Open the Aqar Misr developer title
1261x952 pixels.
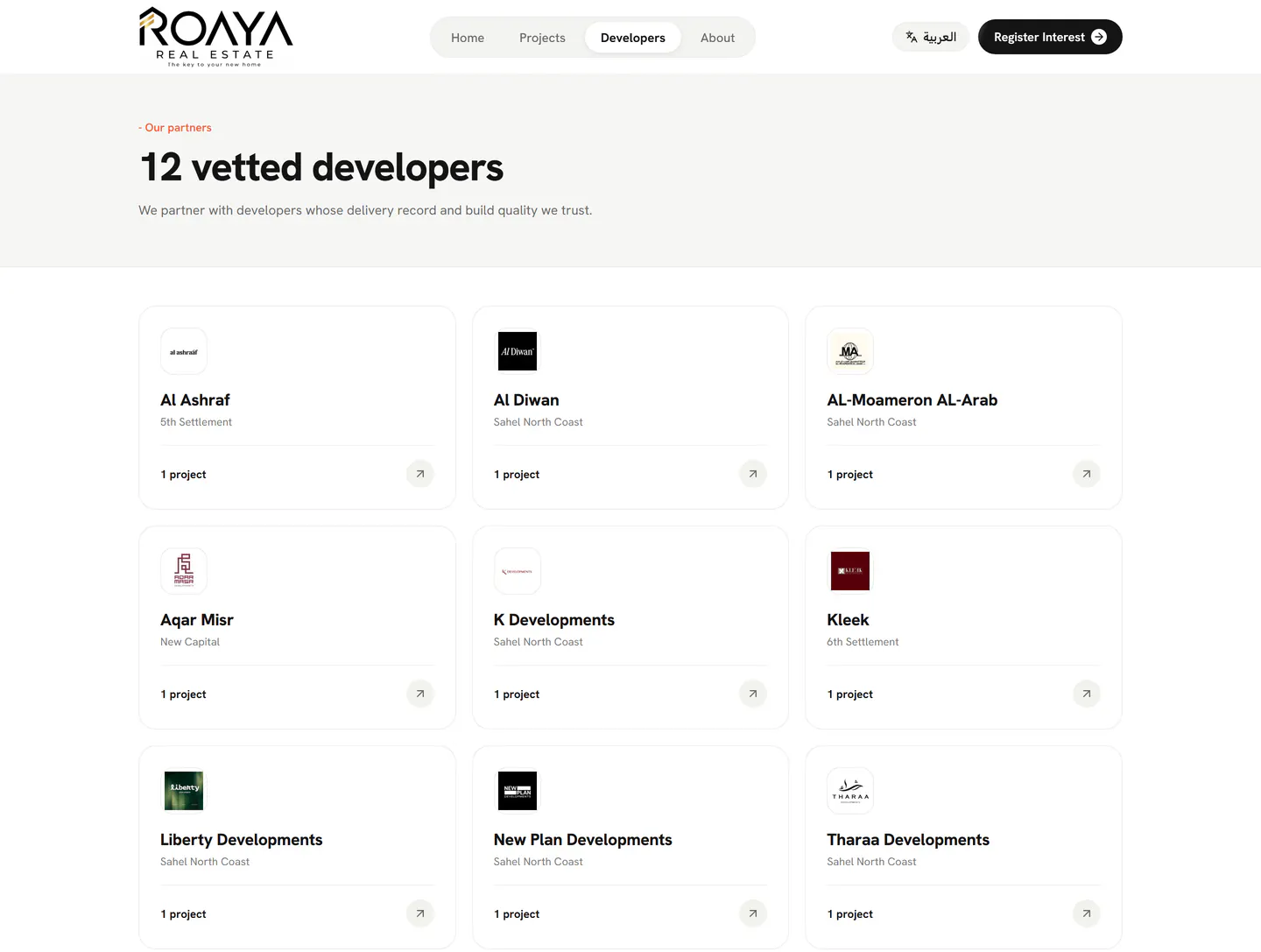[x=197, y=620]
